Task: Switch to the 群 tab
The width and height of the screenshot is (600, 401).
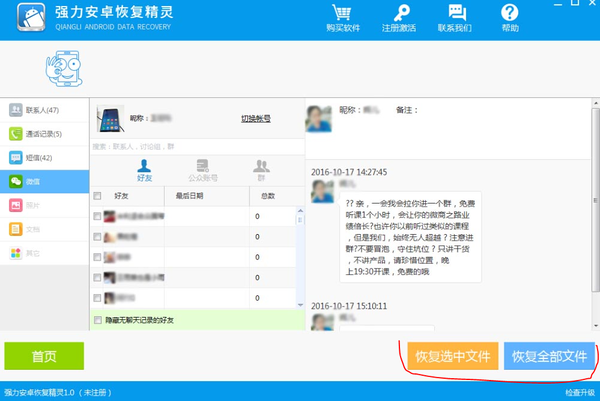Action: (261, 170)
